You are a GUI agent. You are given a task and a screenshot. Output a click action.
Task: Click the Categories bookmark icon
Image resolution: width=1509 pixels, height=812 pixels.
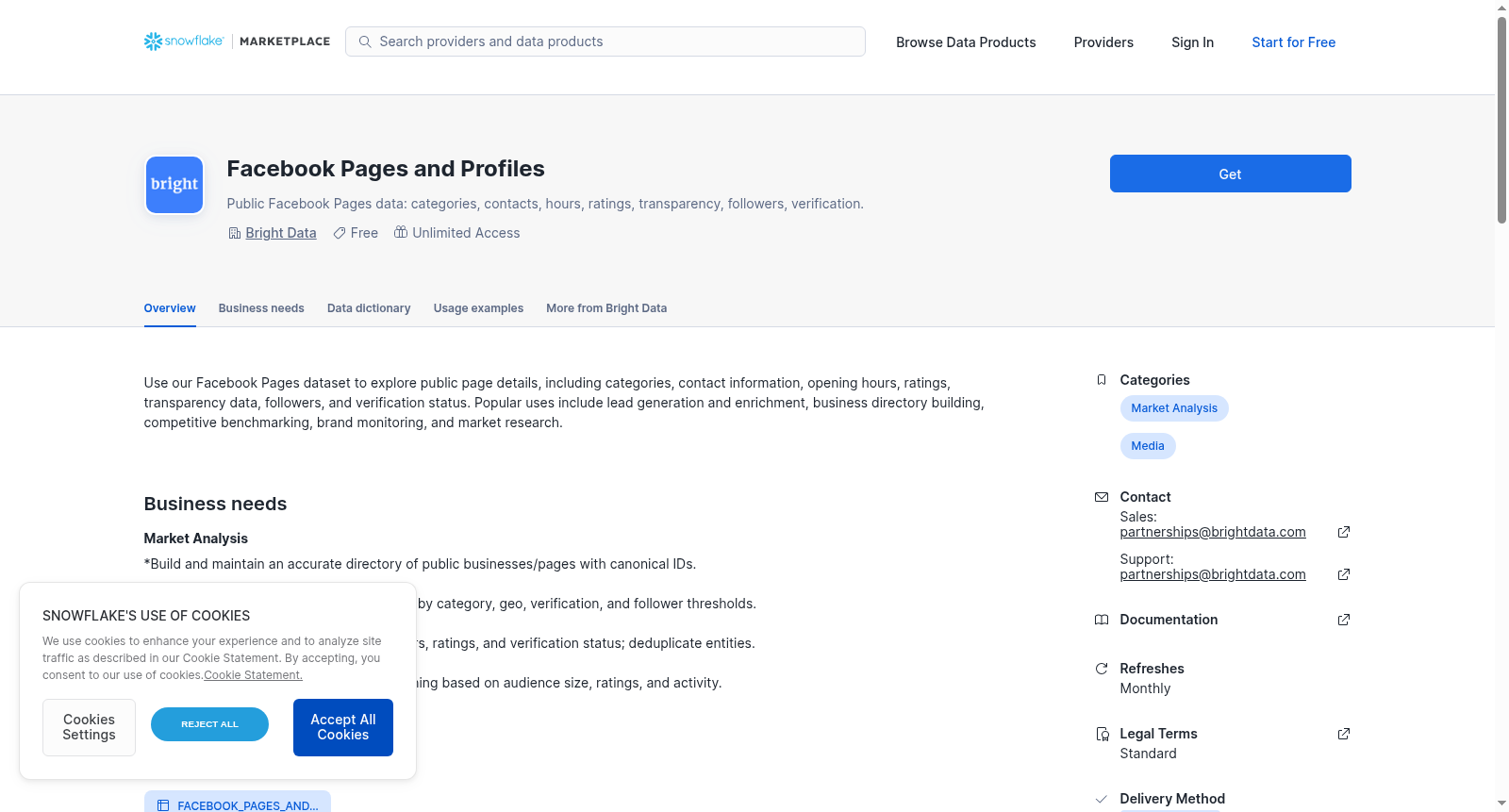point(1102,380)
